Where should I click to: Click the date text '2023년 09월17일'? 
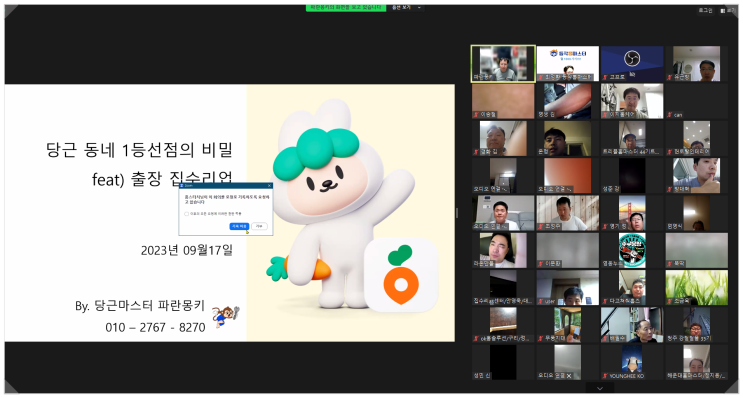tap(187, 250)
